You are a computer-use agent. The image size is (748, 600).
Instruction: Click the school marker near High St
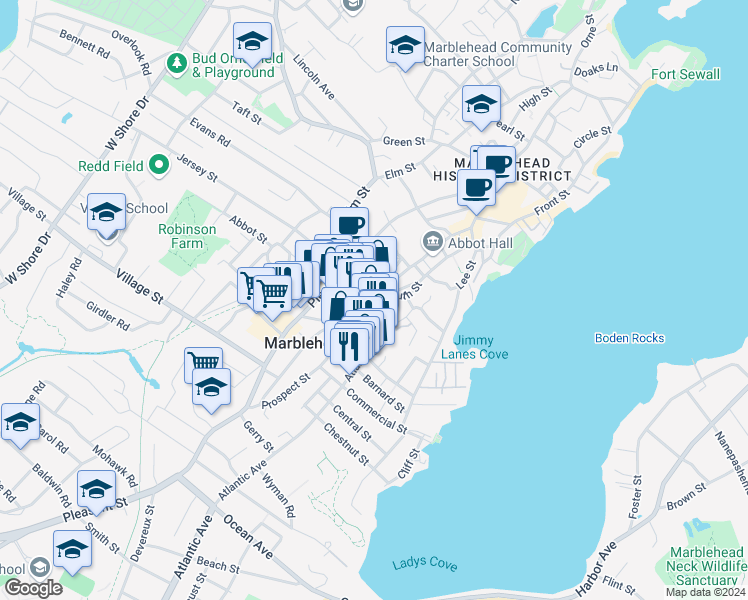[481, 105]
